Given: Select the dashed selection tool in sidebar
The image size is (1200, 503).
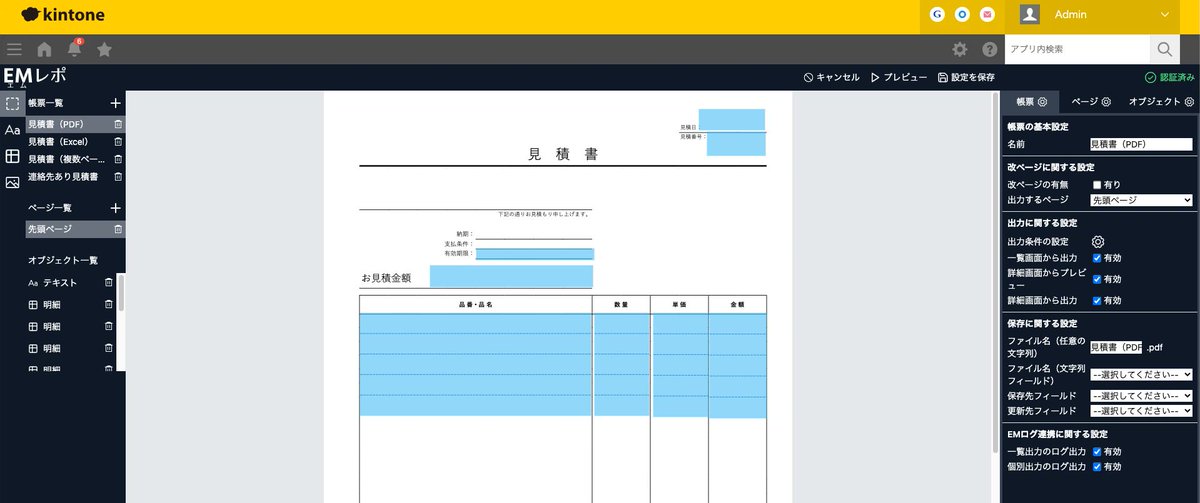Looking at the screenshot, I should point(12,104).
